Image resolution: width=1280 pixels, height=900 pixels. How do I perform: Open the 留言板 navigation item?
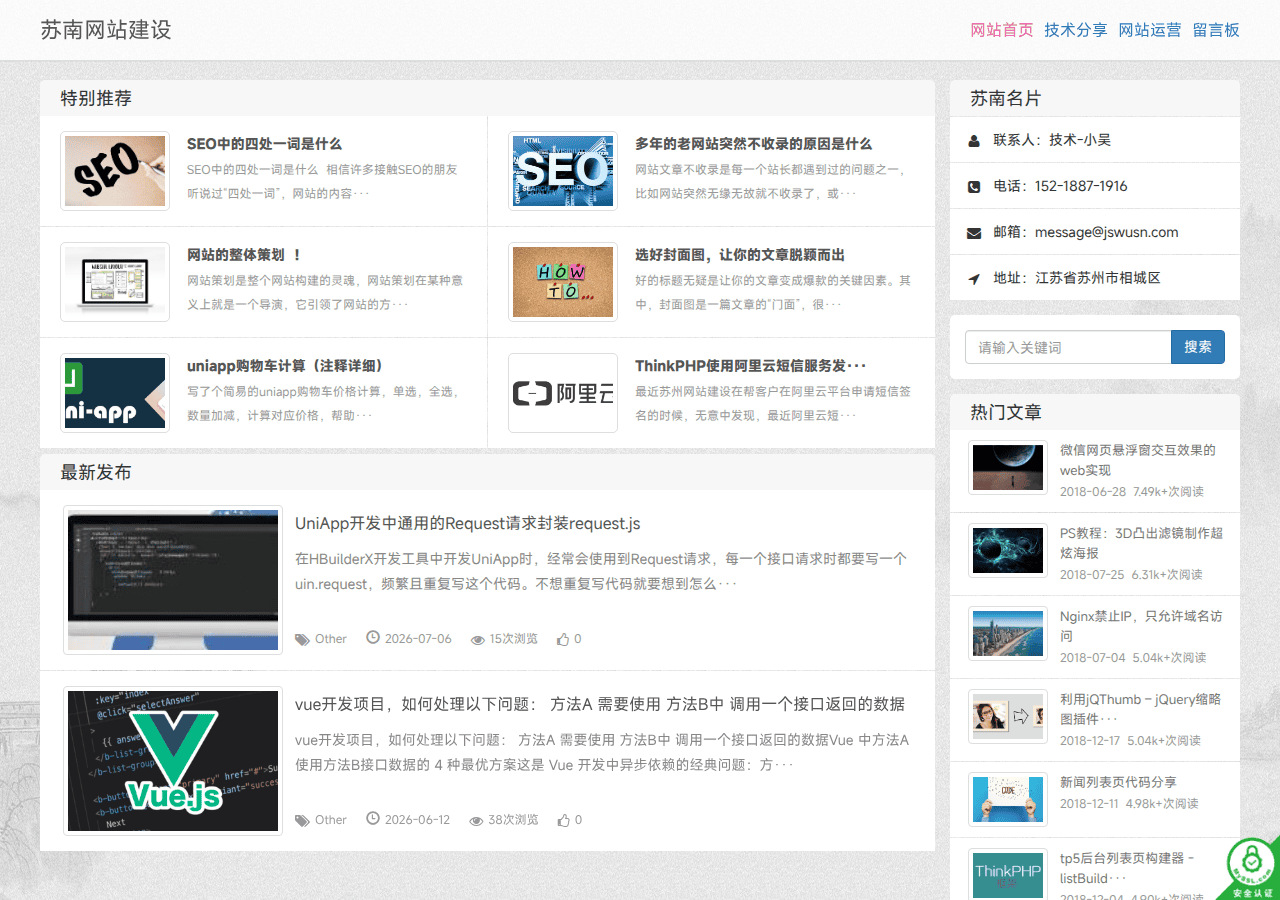[1216, 30]
